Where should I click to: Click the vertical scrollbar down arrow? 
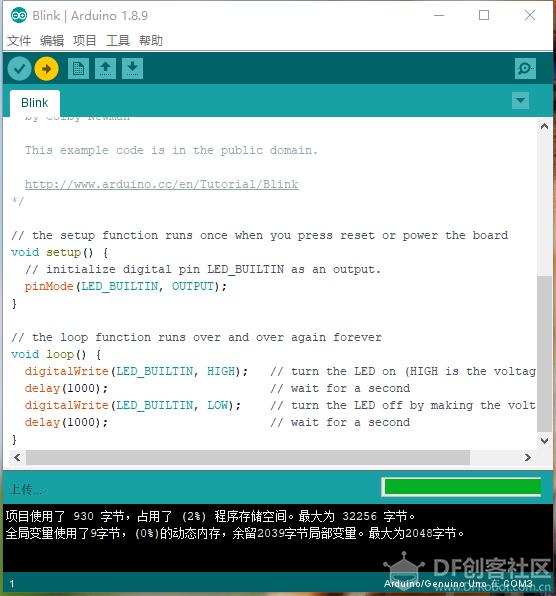tap(544, 441)
